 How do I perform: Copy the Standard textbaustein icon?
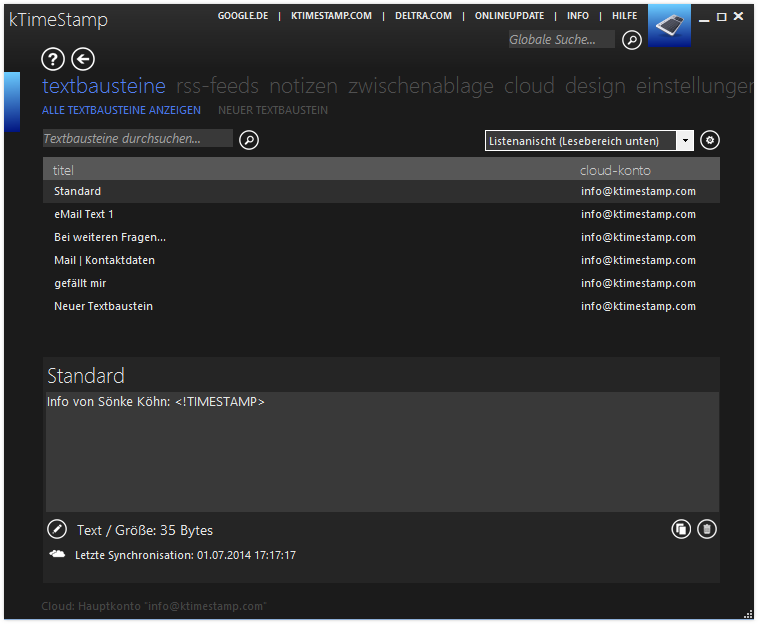[681, 529]
